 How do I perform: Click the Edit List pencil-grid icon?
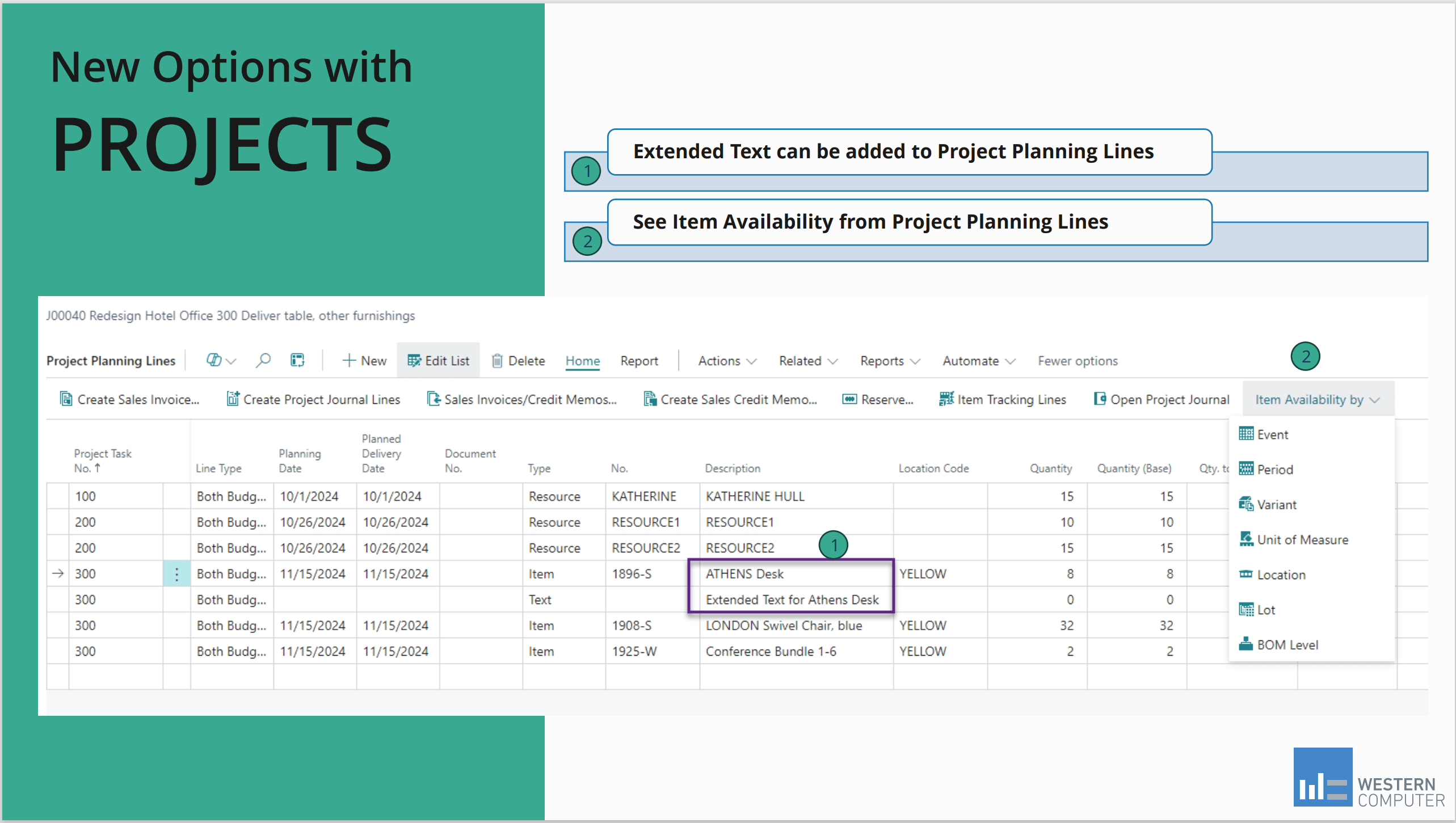[x=414, y=361]
